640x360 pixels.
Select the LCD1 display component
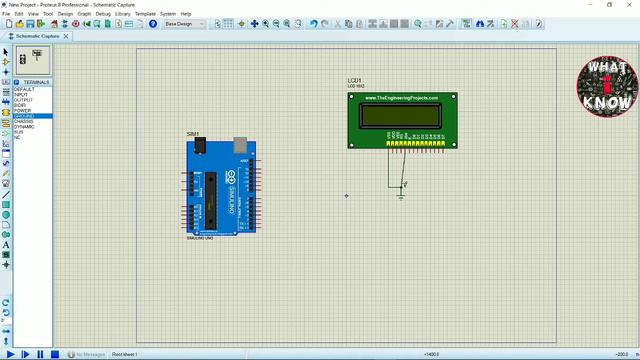[402, 120]
